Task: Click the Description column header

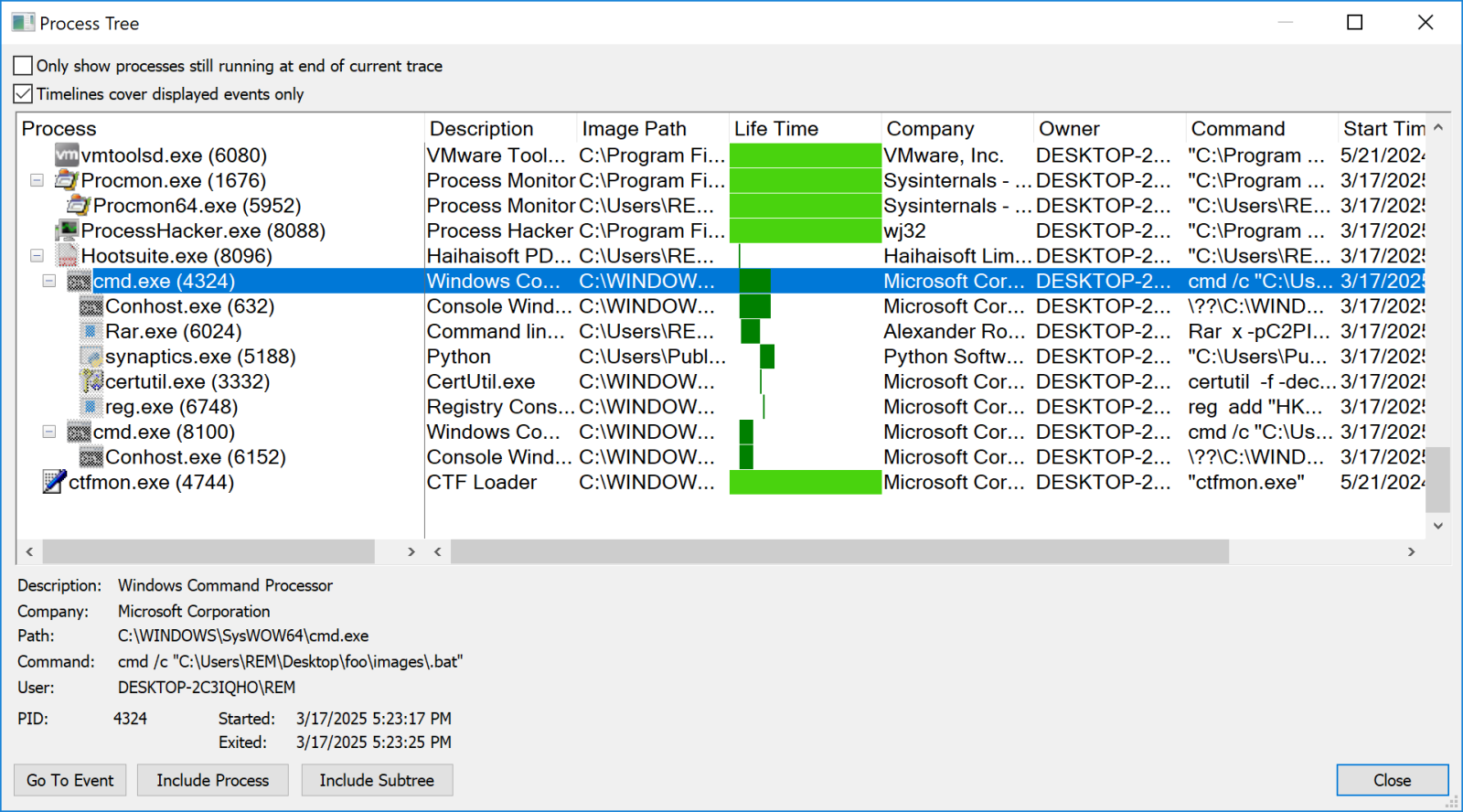Action: 501,128
